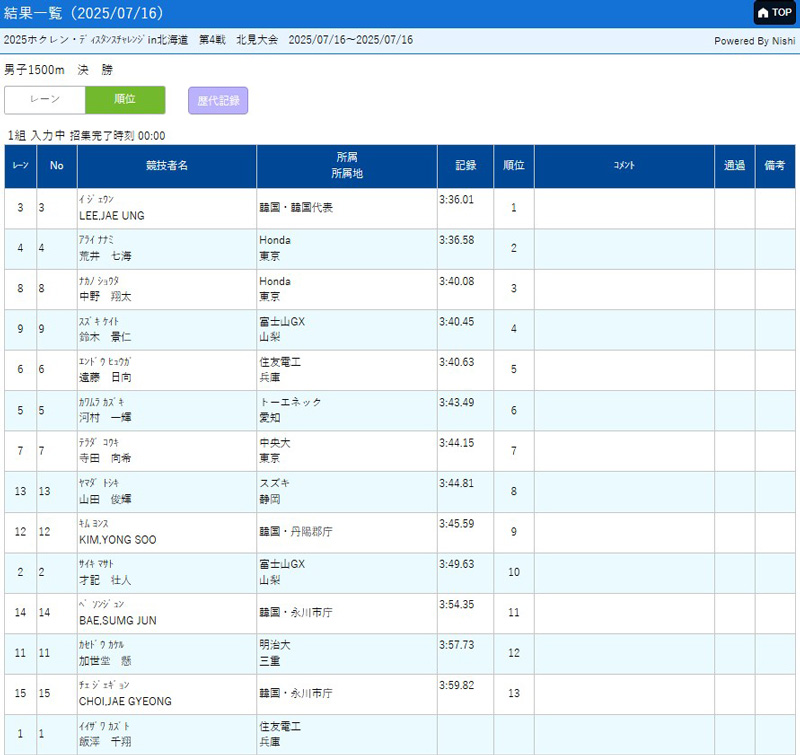Image resolution: width=800 pixels, height=755 pixels.
Task: Select athlete 寺田 向希
Action: 105,458
